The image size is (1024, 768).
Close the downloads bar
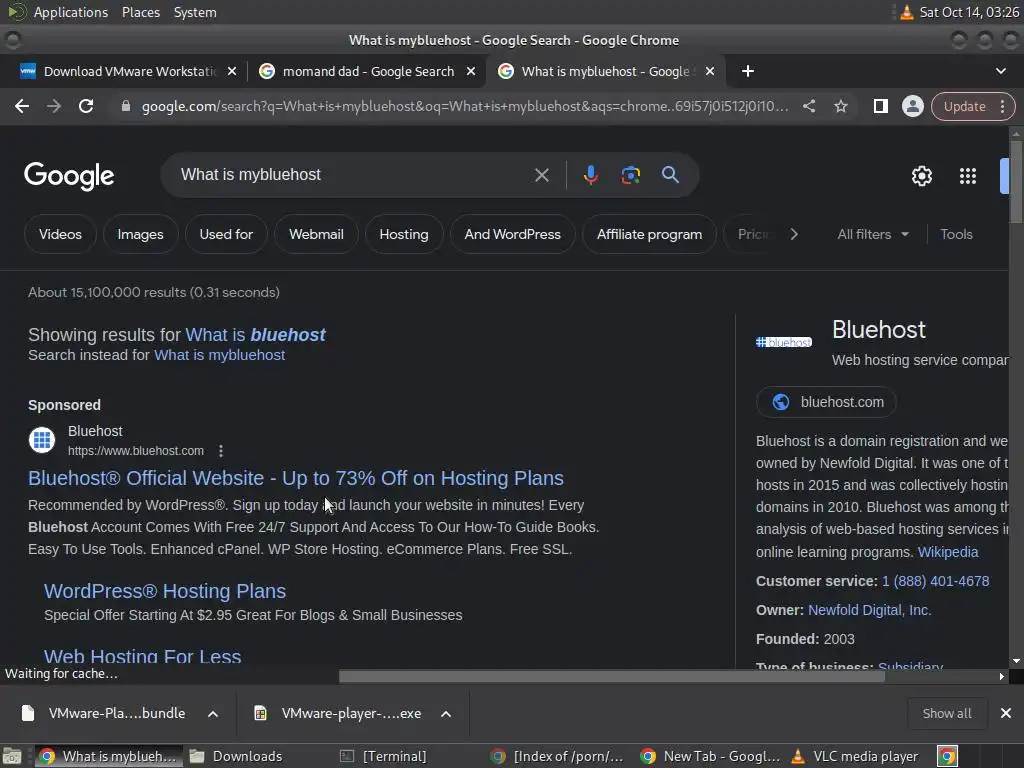point(1006,713)
